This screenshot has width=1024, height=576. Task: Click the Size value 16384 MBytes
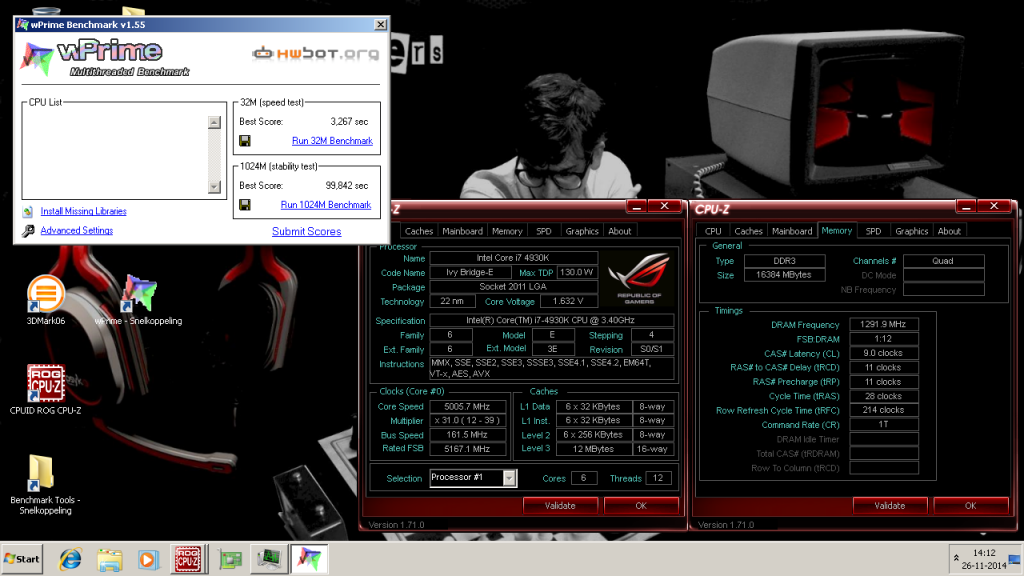[784, 276]
